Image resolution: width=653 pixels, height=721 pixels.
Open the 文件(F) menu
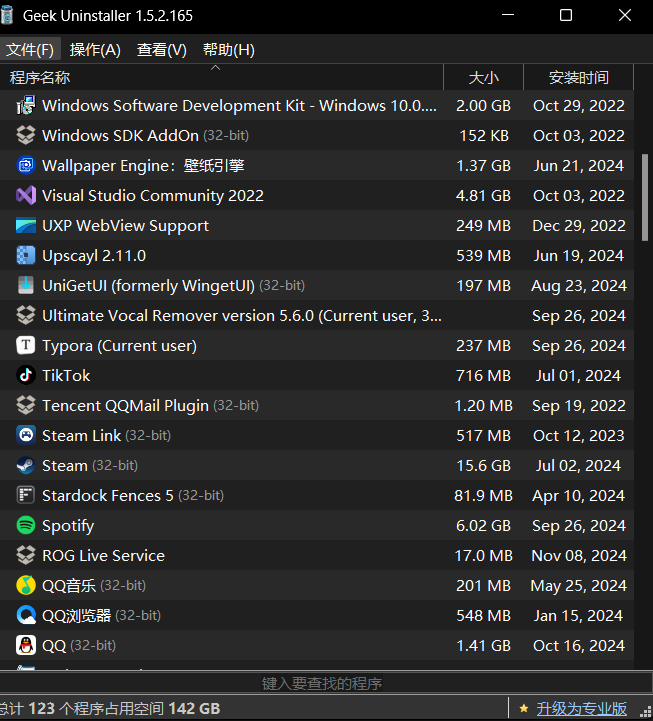[30, 49]
